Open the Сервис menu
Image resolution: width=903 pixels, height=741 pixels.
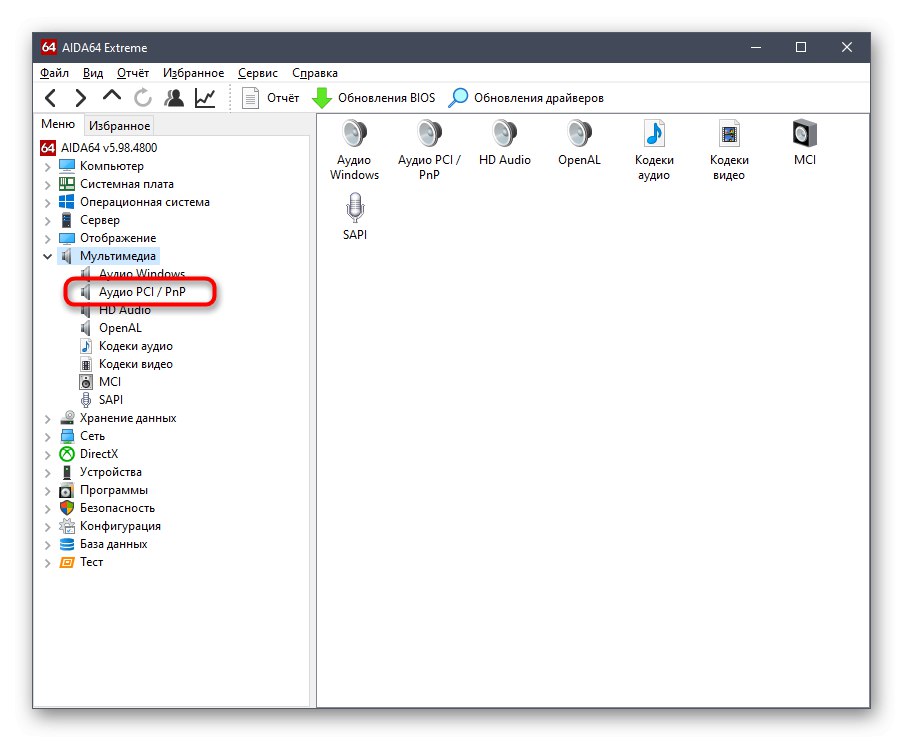point(258,73)
